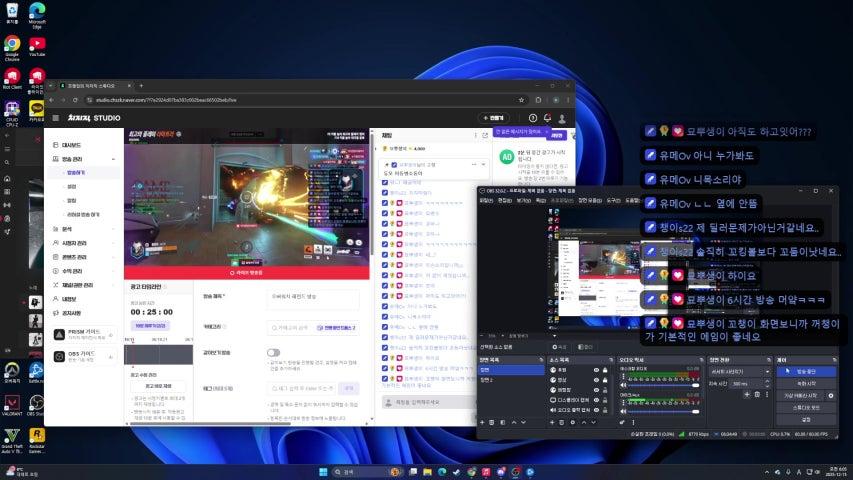Click the help question mark icon in Chzzk Studio
Viewport: 853px width, 480px height.
pyautogui.click(x=533, y=118)
